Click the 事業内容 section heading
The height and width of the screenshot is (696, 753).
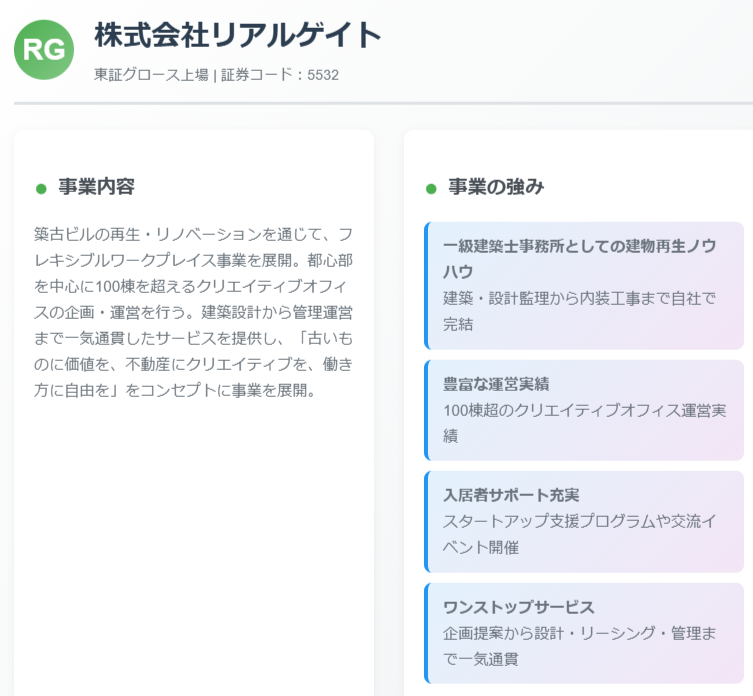coord(97,187)
